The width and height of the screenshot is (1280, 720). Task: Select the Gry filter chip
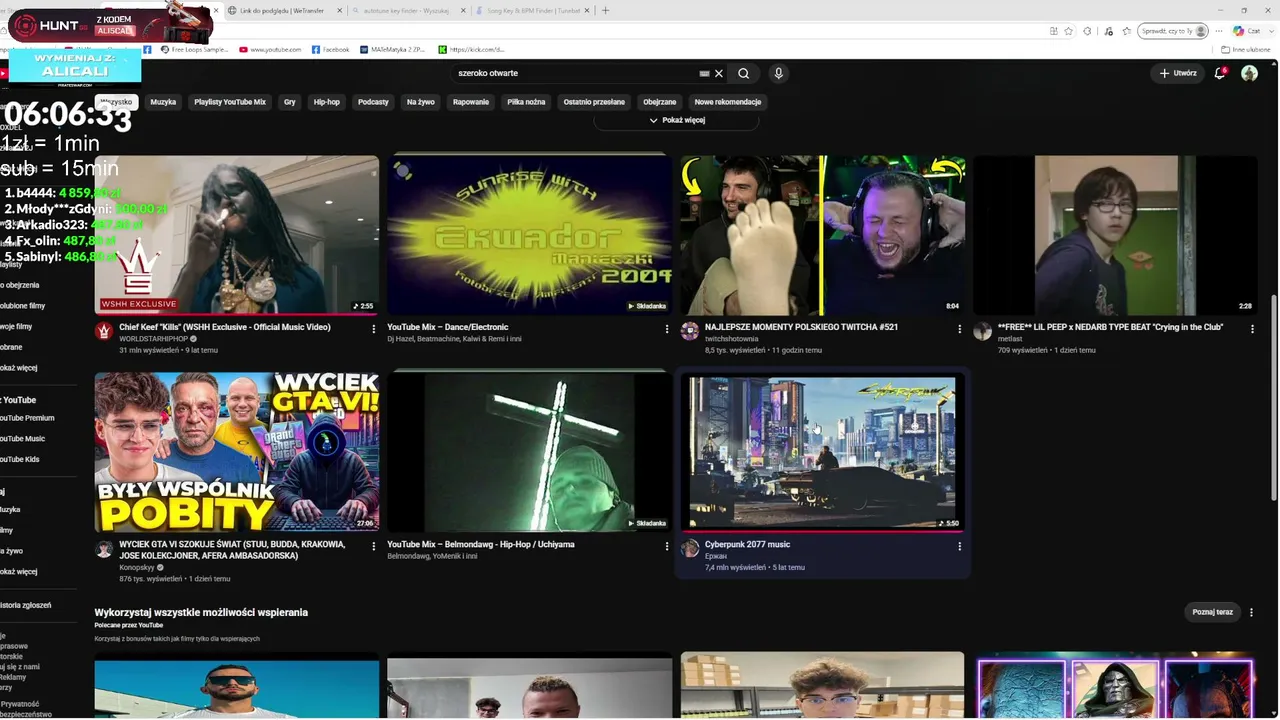(x=290, y=102)
